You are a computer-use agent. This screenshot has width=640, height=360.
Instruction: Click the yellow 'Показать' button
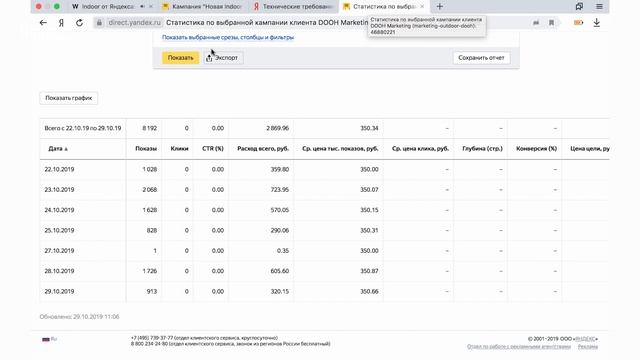[x=180, y=58]
